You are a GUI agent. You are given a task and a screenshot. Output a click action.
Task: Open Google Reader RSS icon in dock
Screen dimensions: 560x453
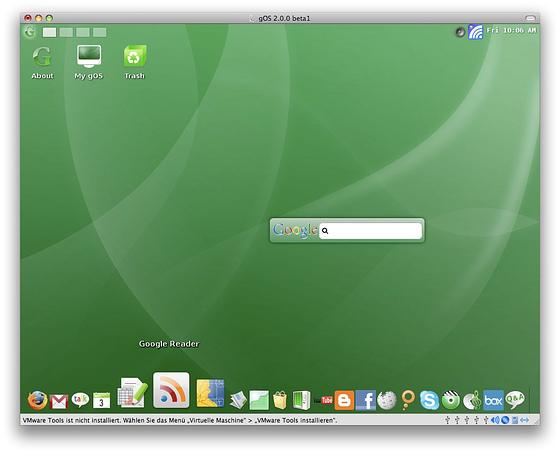[171, 390]
